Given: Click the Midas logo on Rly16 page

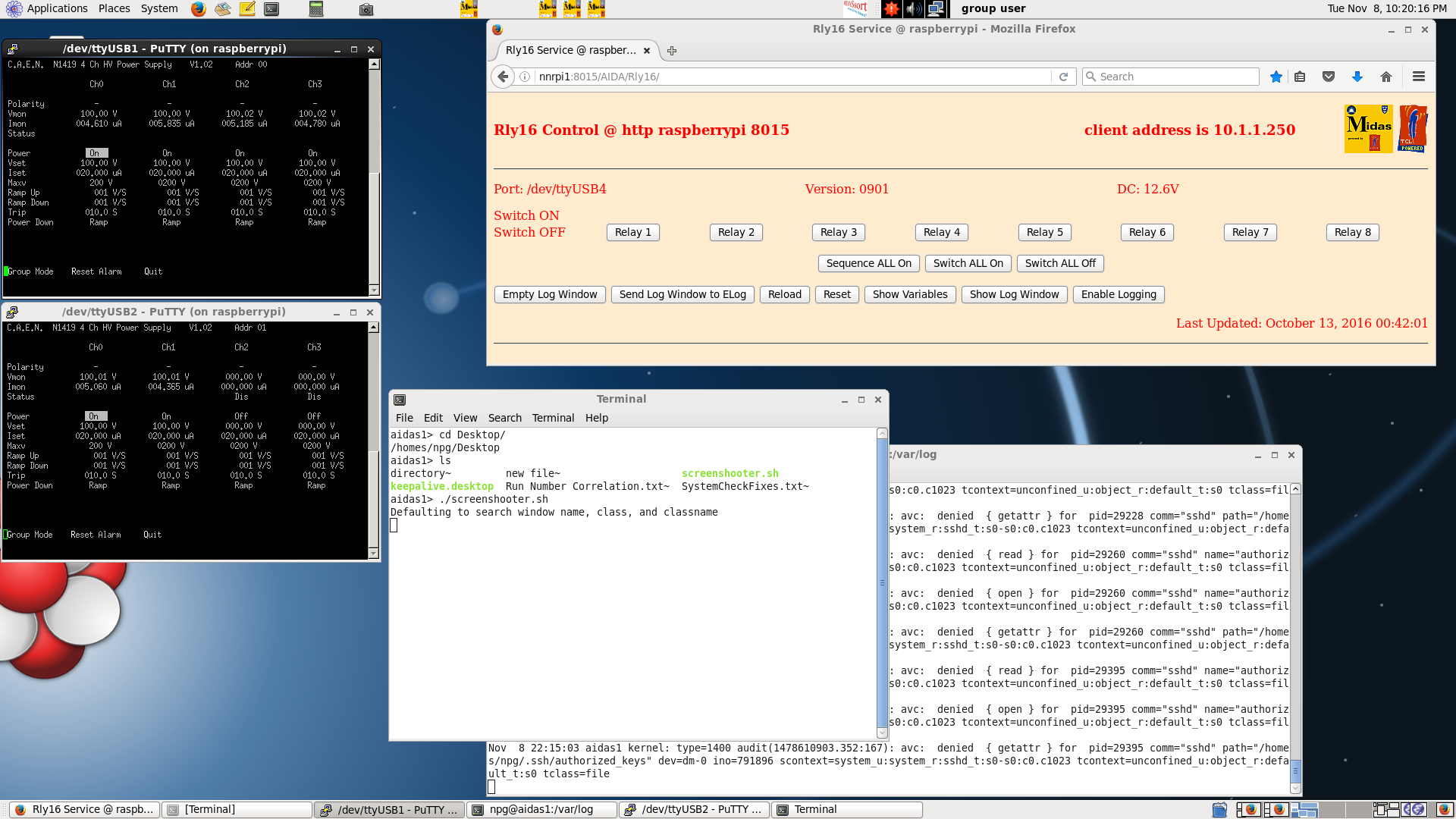Looking at the screenshot, I should pos(1368,129).
